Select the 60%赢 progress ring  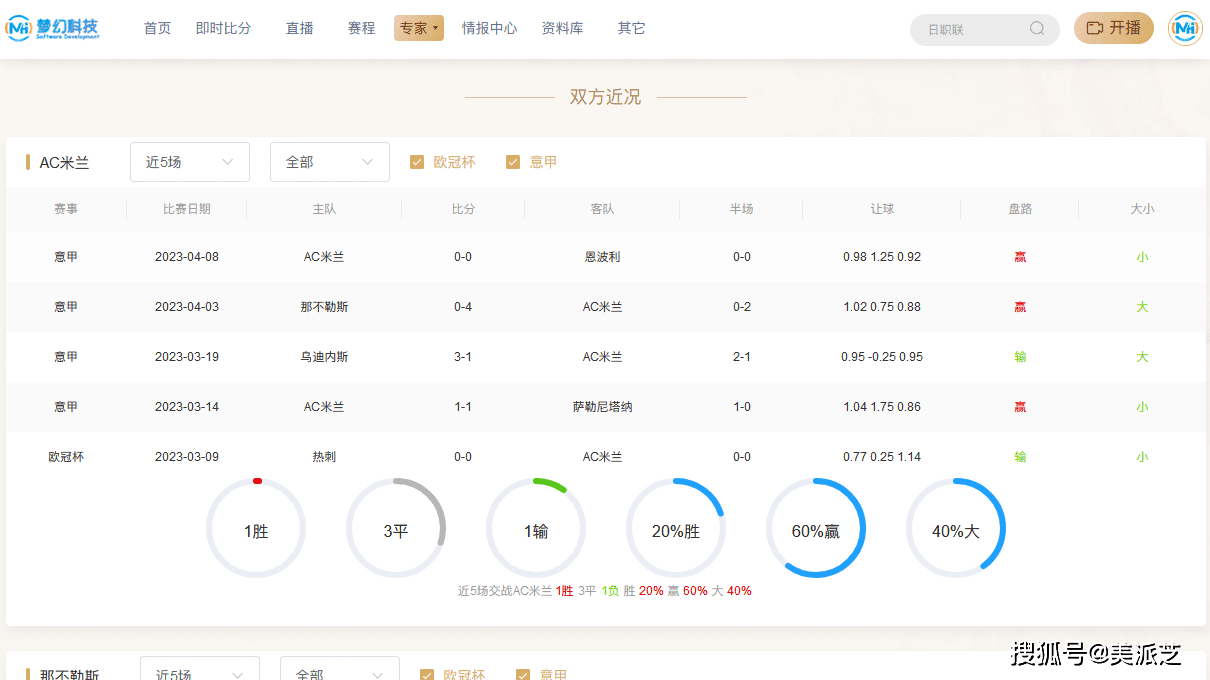click(816, 528)
